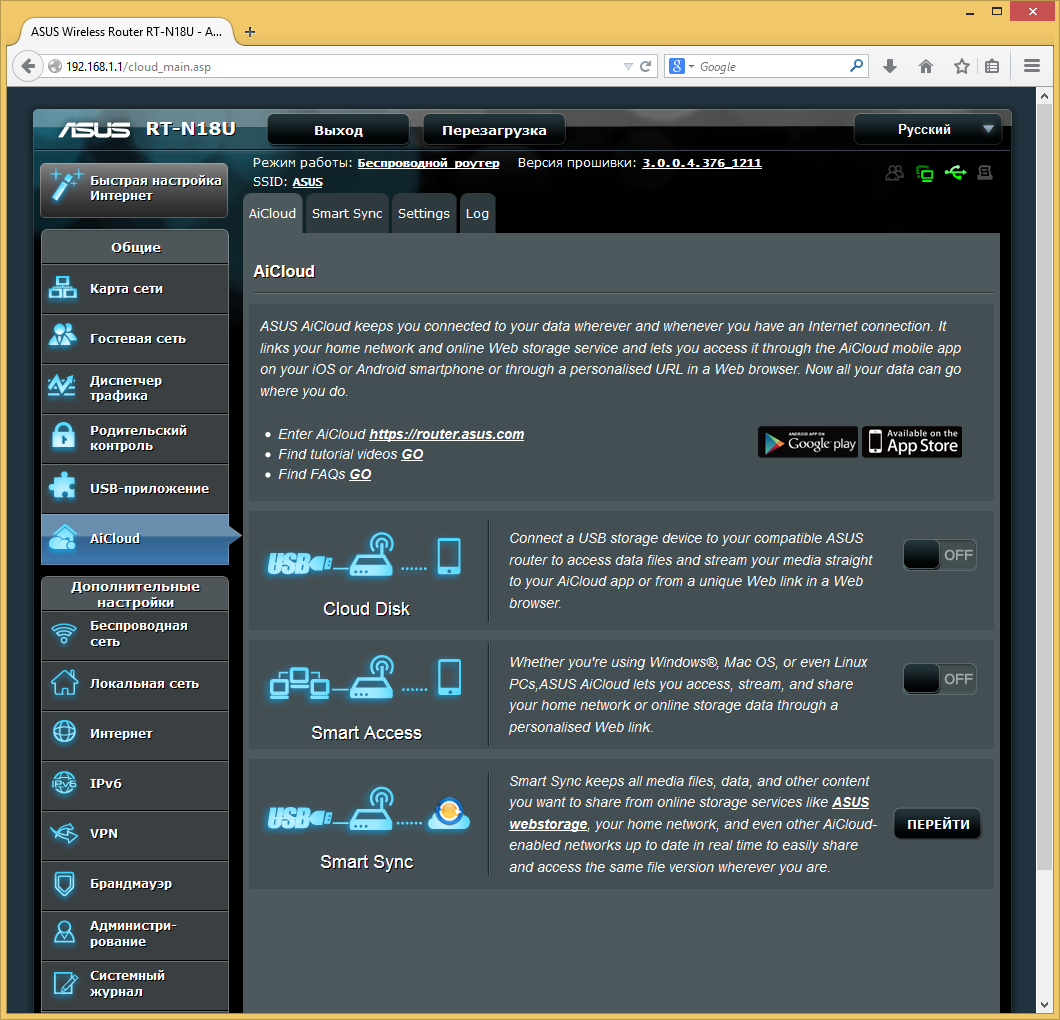Open Диспетчер трафика traffic manager
The image size is (1060, 1020).
tap(135, 389)
